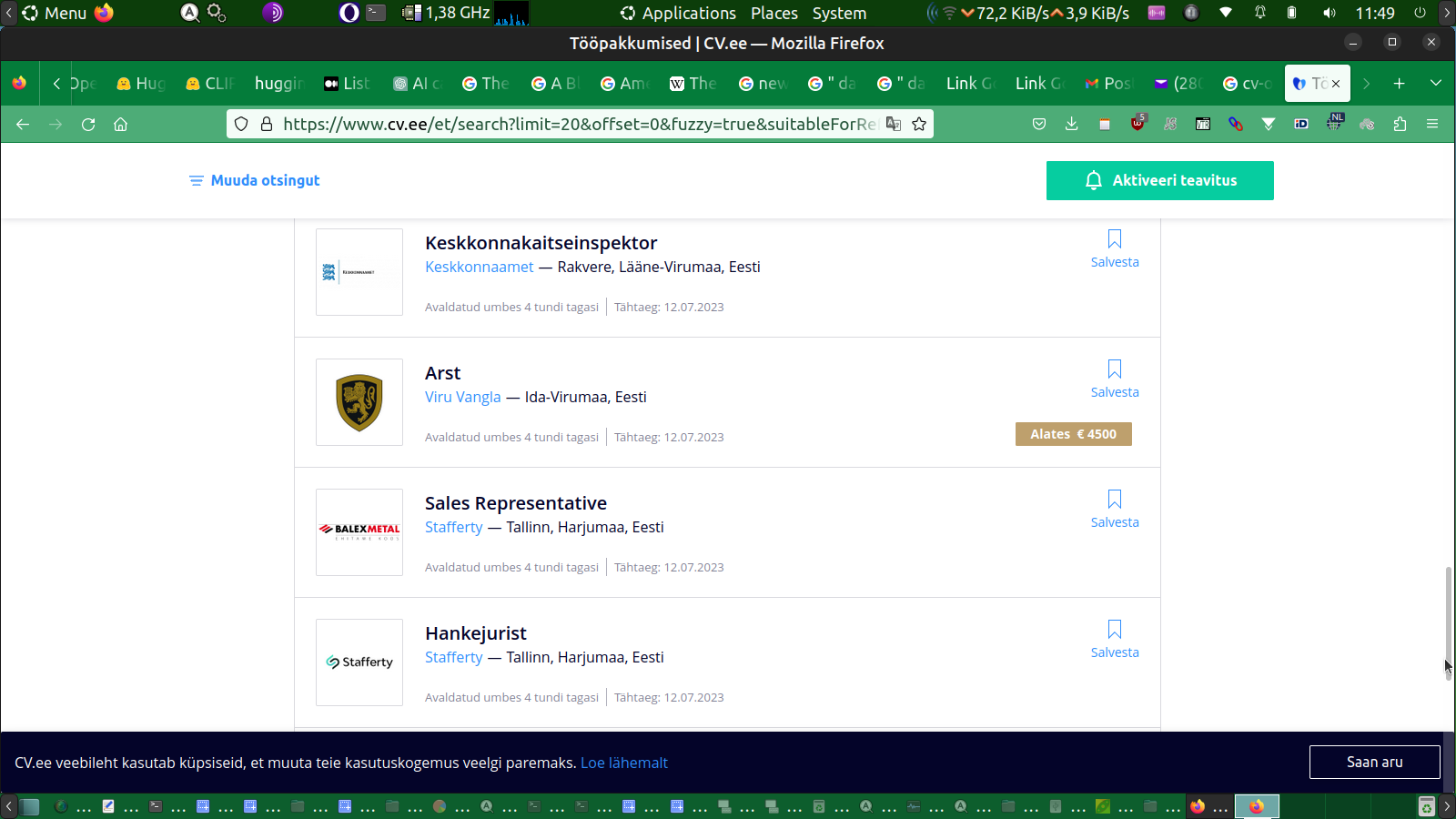Save the Keskkonnakaitseinspektor job with bookmark icon
The image size is (1456, 819).
point(1115,249)
